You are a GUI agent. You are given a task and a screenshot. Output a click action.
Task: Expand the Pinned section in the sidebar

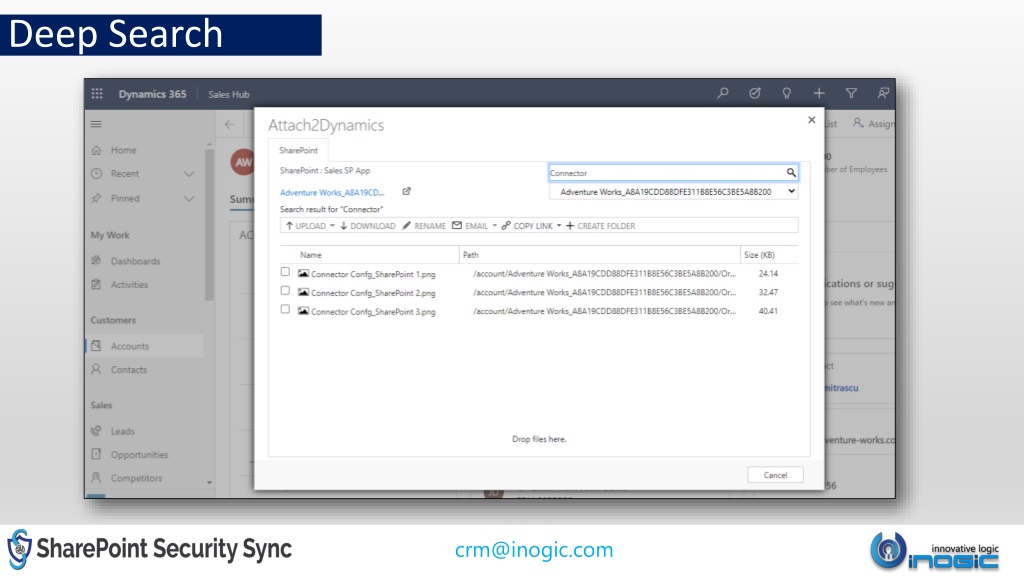pyautogui.click(x=189, y=199)
